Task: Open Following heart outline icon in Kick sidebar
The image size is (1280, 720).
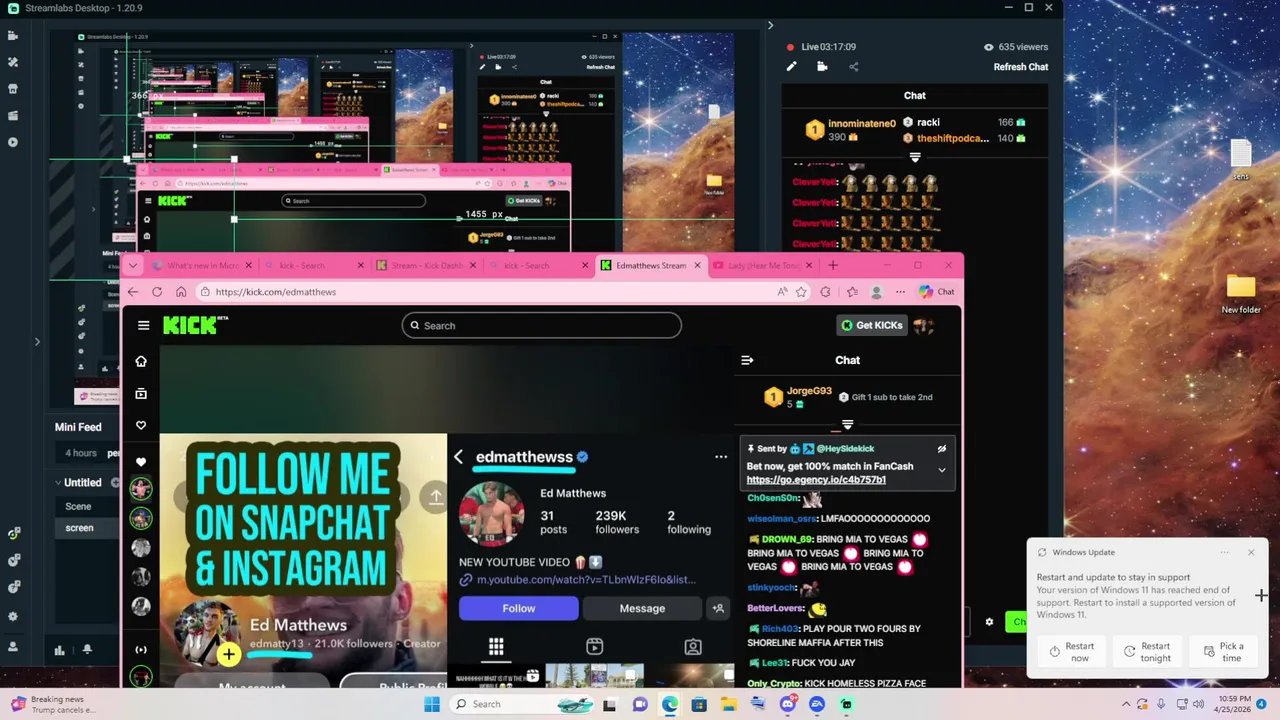Action: tap(141, 426)
